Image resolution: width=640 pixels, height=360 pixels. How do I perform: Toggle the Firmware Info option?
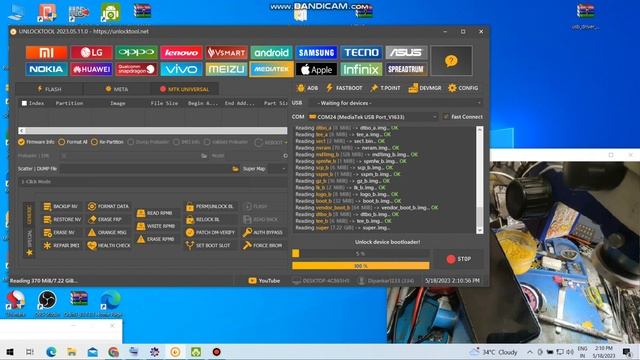pyautogui.click(x=36, y=142)
